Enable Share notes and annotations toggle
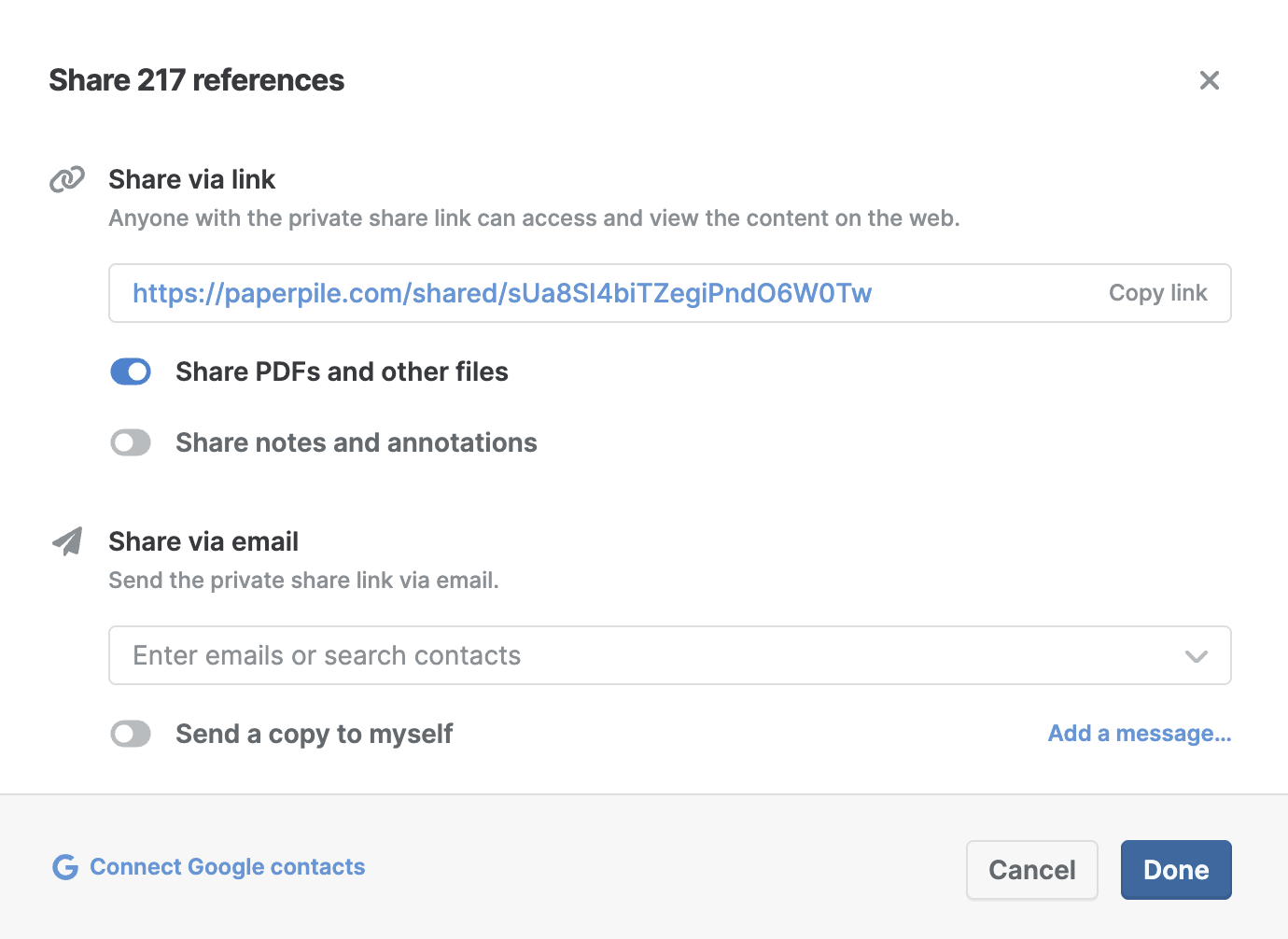 tap(131, 442)
